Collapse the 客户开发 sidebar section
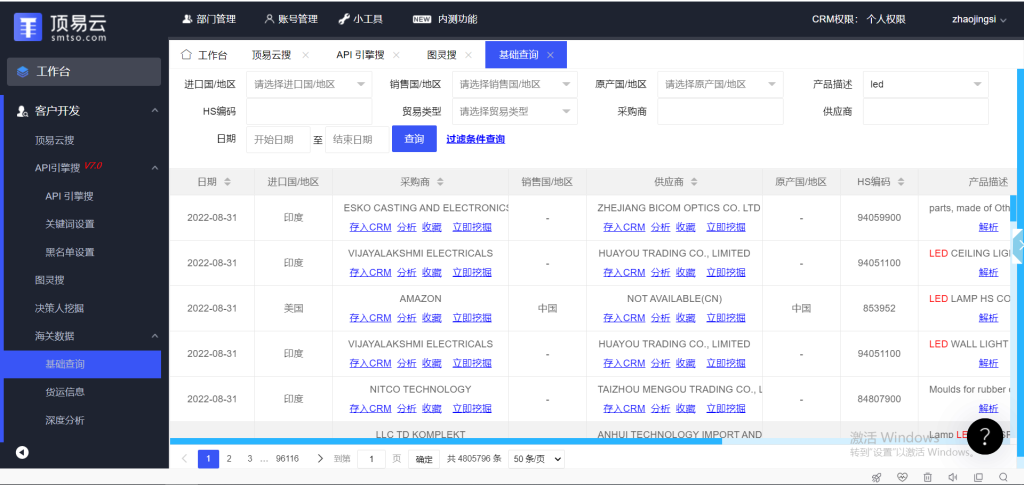The image size is (1024, 485). [x=154, y=111]
